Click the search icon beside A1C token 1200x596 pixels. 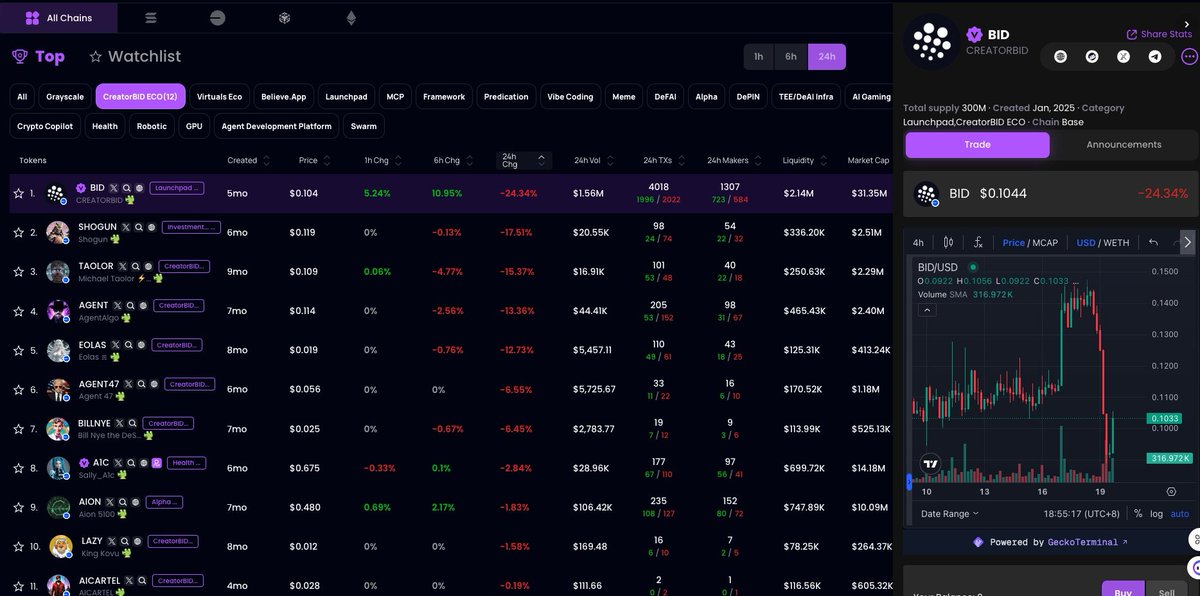(131, 463)
